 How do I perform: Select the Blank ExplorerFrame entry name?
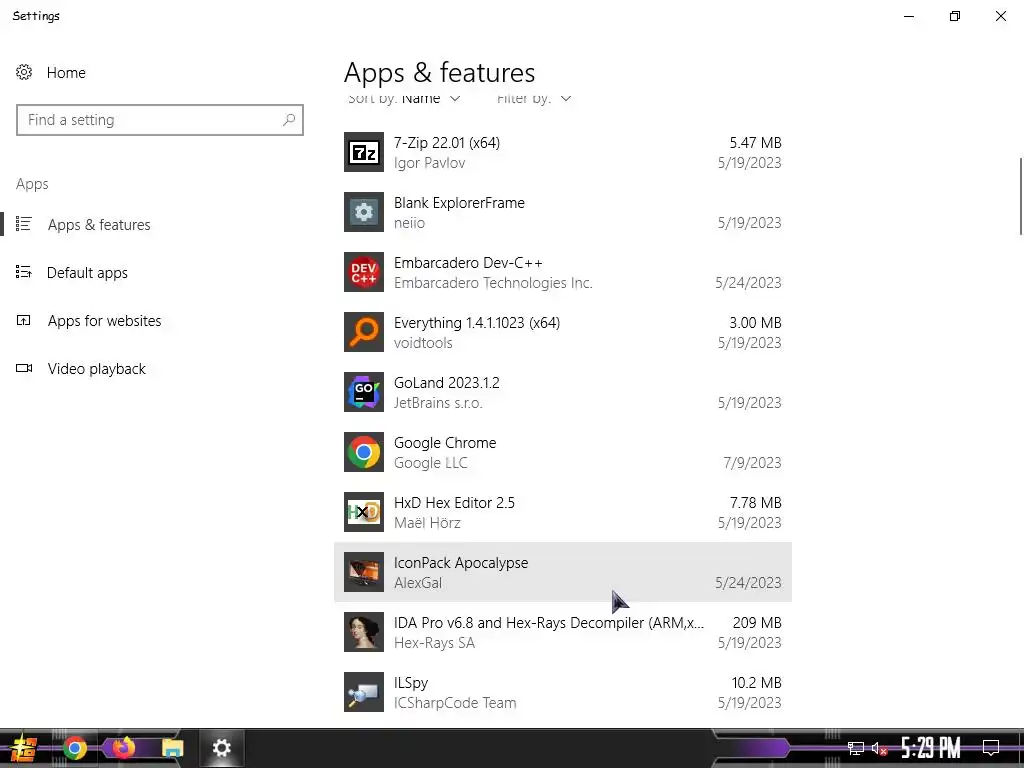tap(459, 202)
